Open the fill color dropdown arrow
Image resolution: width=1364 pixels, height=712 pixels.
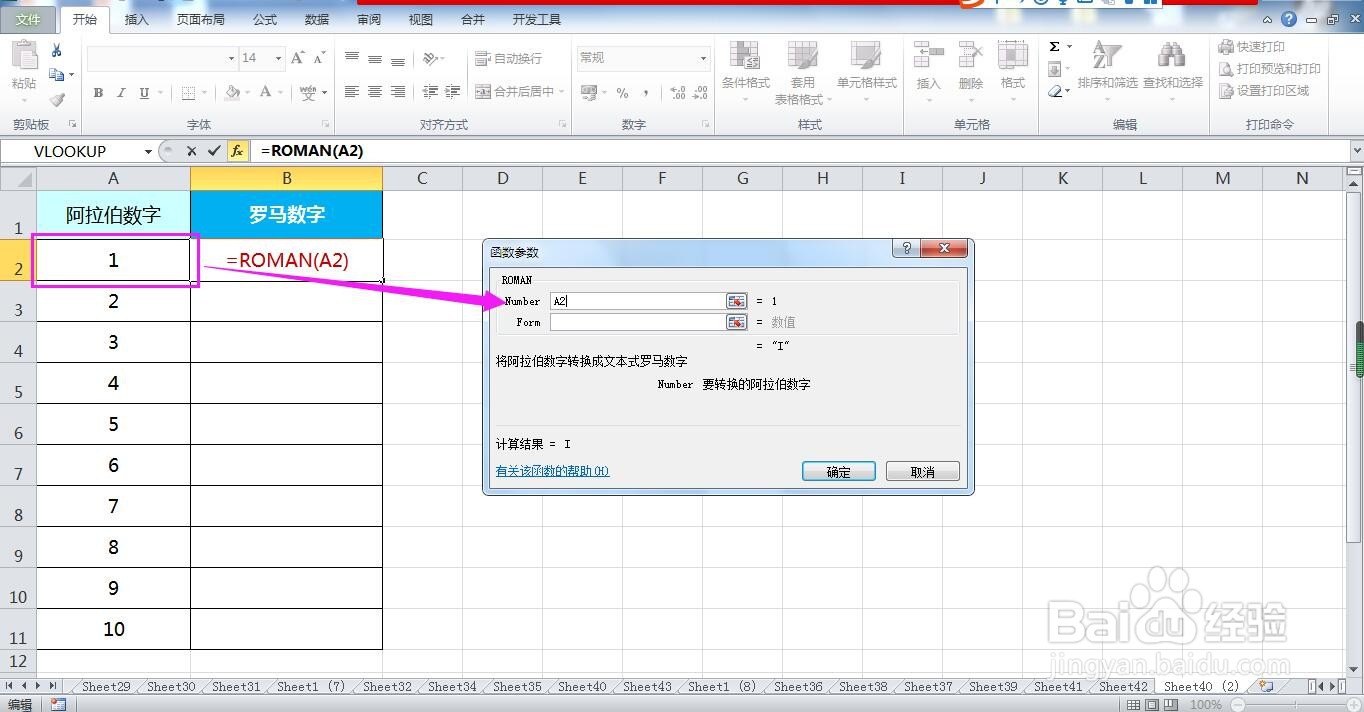pyautogui.click(x=248, y=93)
